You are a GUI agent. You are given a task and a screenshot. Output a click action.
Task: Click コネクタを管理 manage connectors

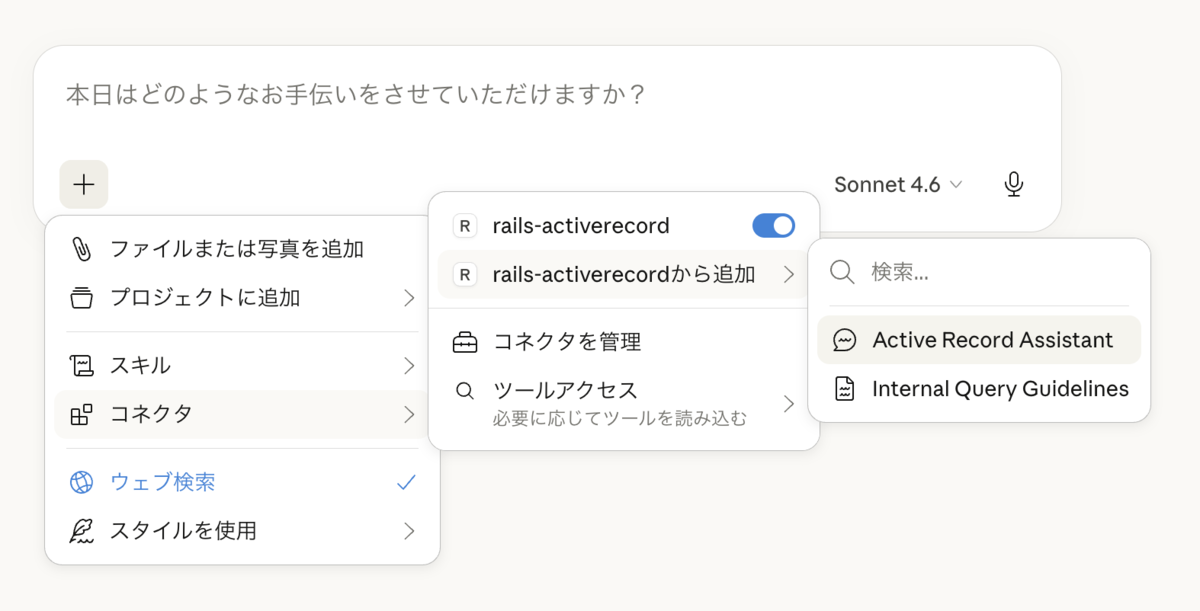click(623, 342)
